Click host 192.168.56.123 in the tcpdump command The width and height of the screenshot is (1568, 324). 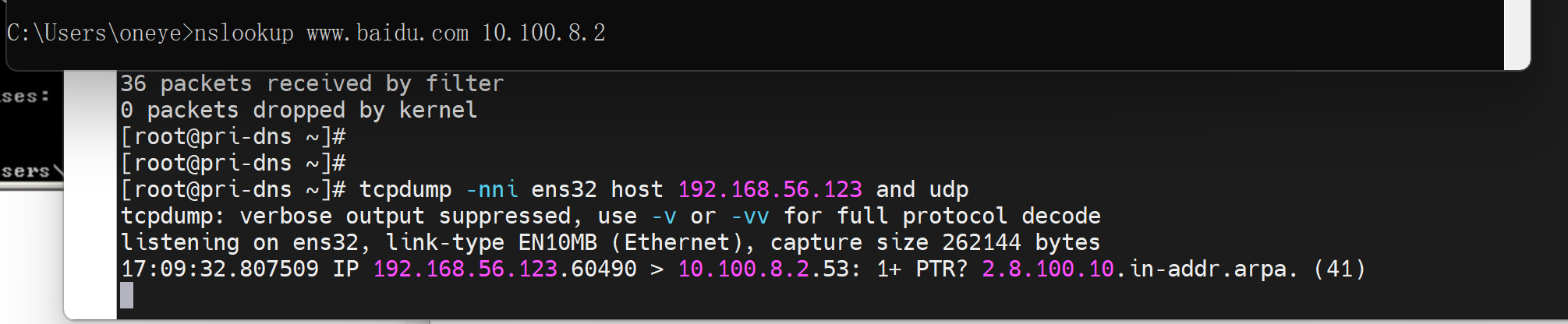tap(769, 190)
